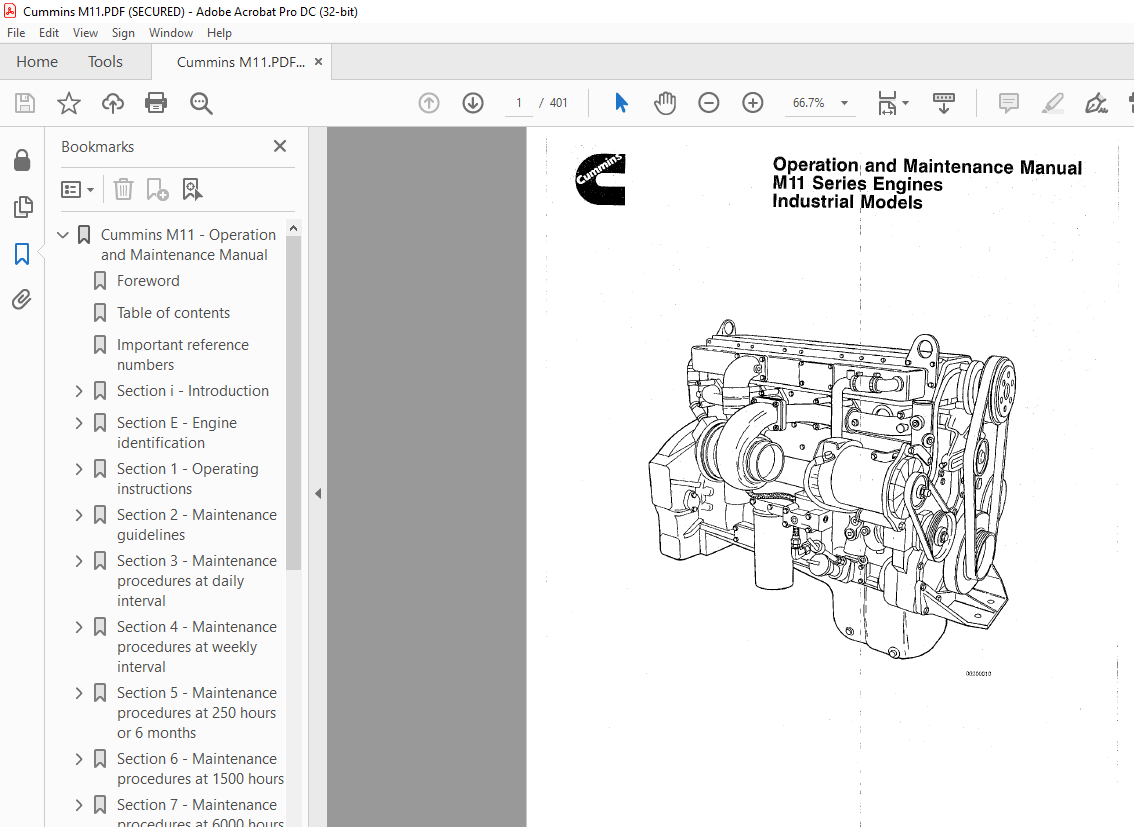Zoom out with minus button
1134x827 pixels.
click(x=709, y=103)
